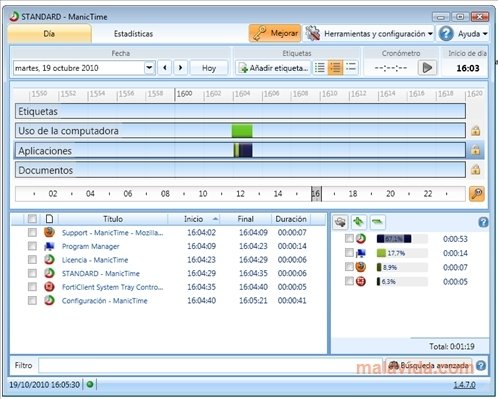Open Búsqueda avanzada search
This screenshot has height=399, width=498.
429,365
